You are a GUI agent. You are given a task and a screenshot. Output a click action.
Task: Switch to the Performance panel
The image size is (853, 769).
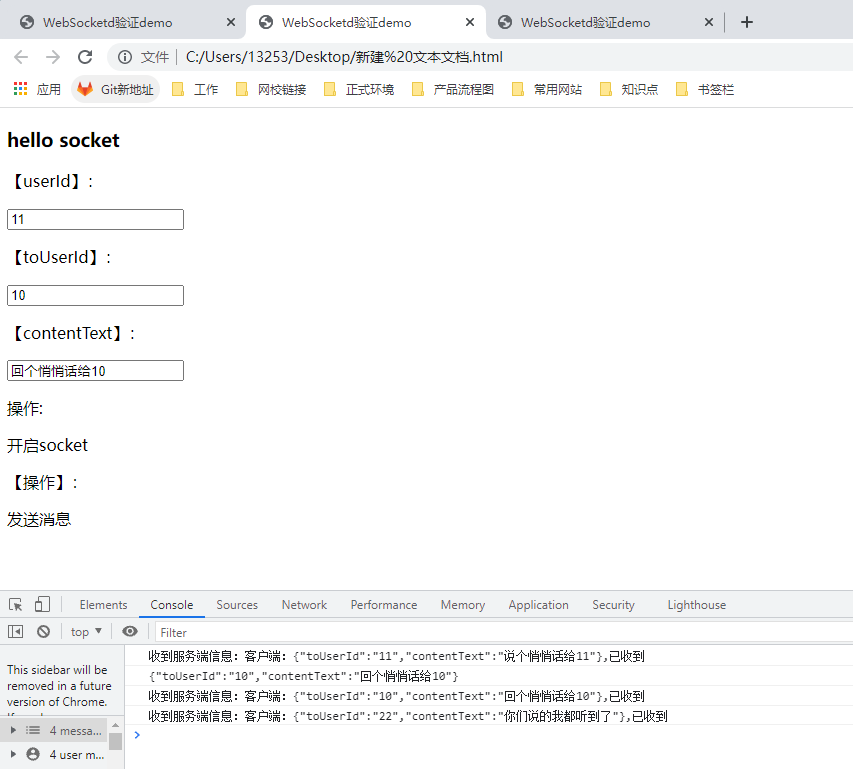[x=384, y=605]
